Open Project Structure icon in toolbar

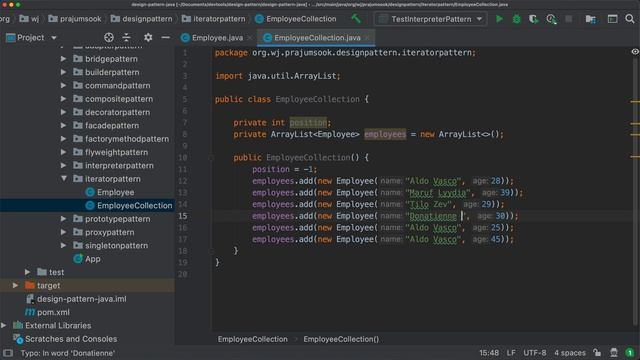click(590, 19)
